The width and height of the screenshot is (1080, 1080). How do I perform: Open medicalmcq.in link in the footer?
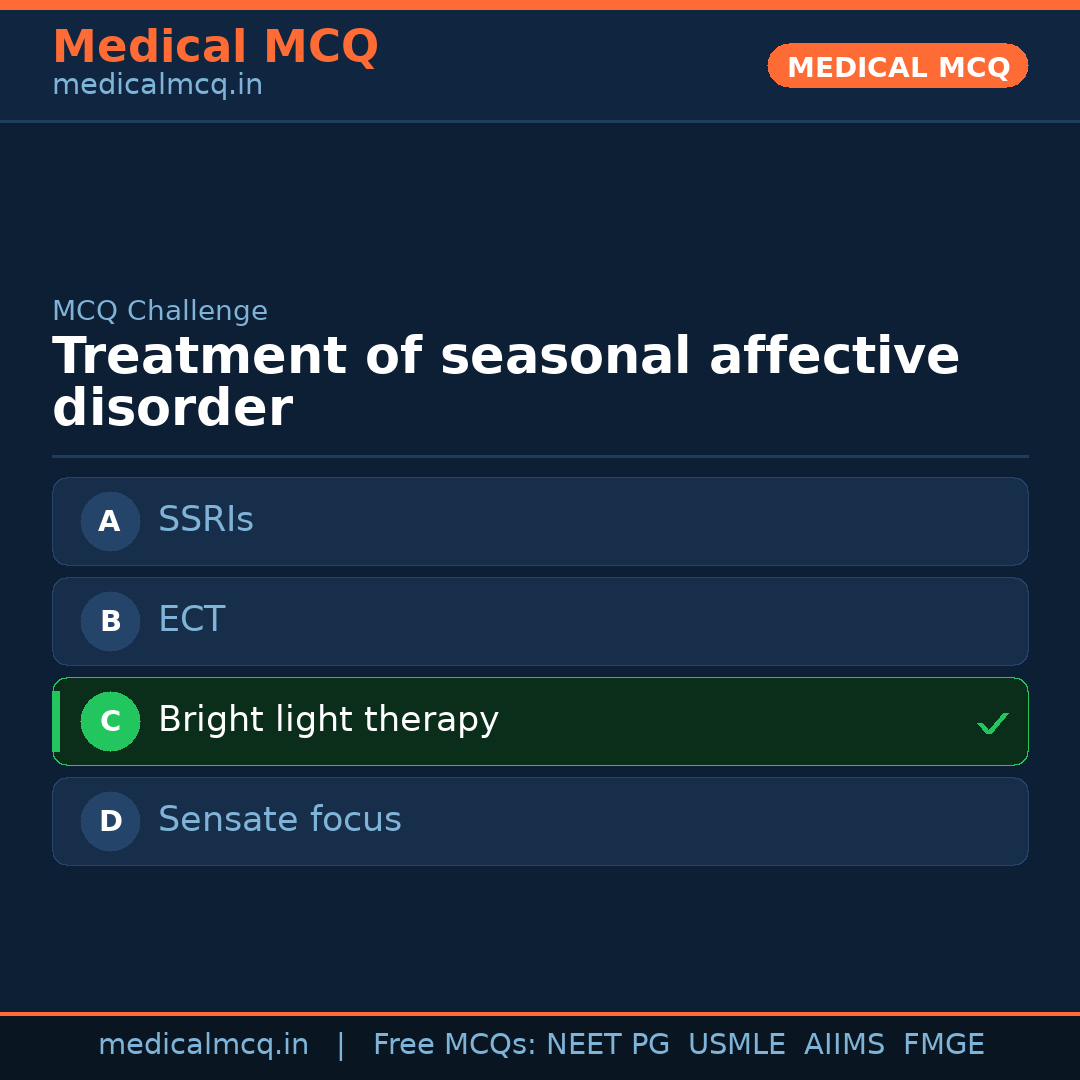click(203, 1045)
